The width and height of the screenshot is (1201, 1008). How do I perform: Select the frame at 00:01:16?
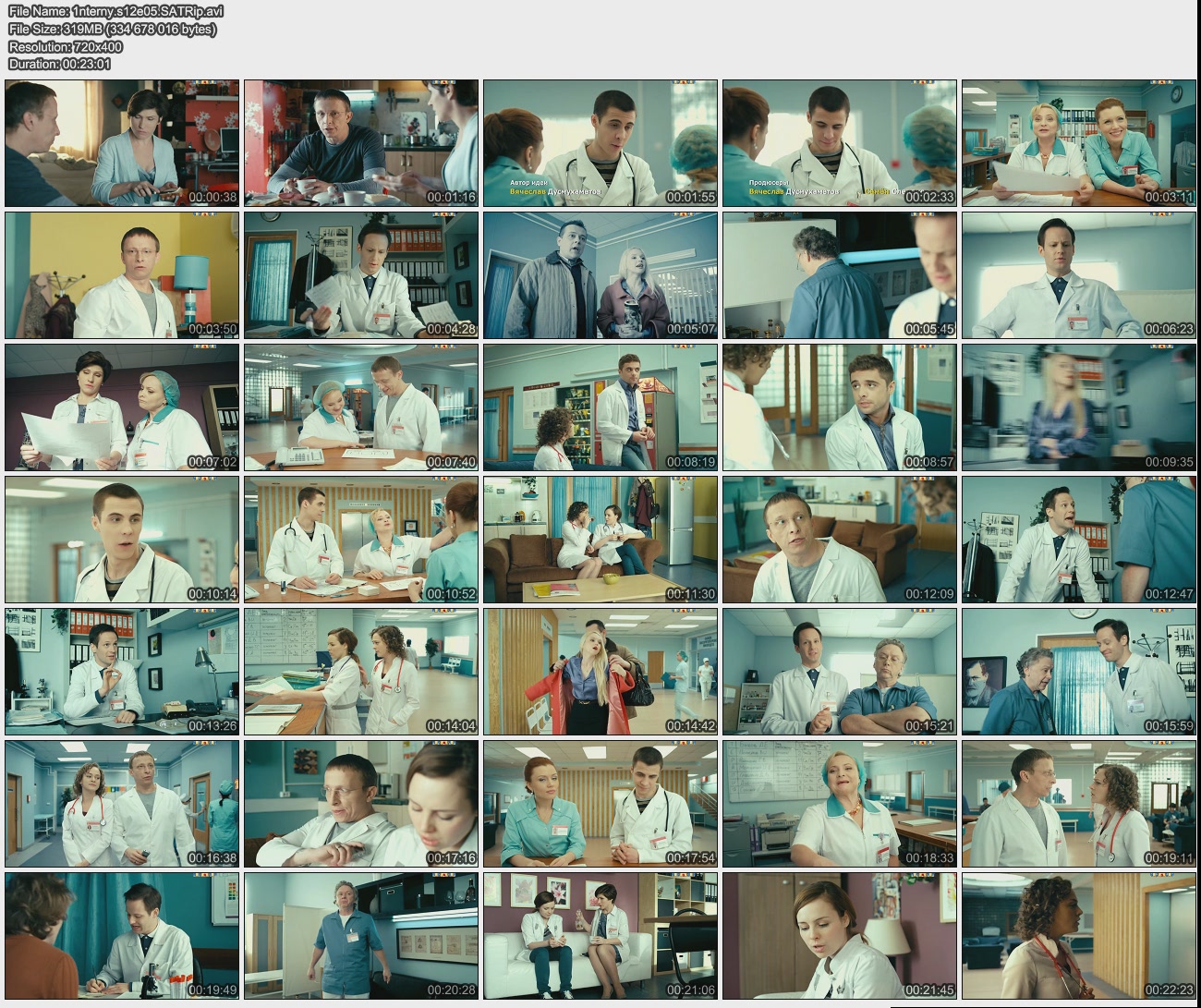click(x=361, y=143)
